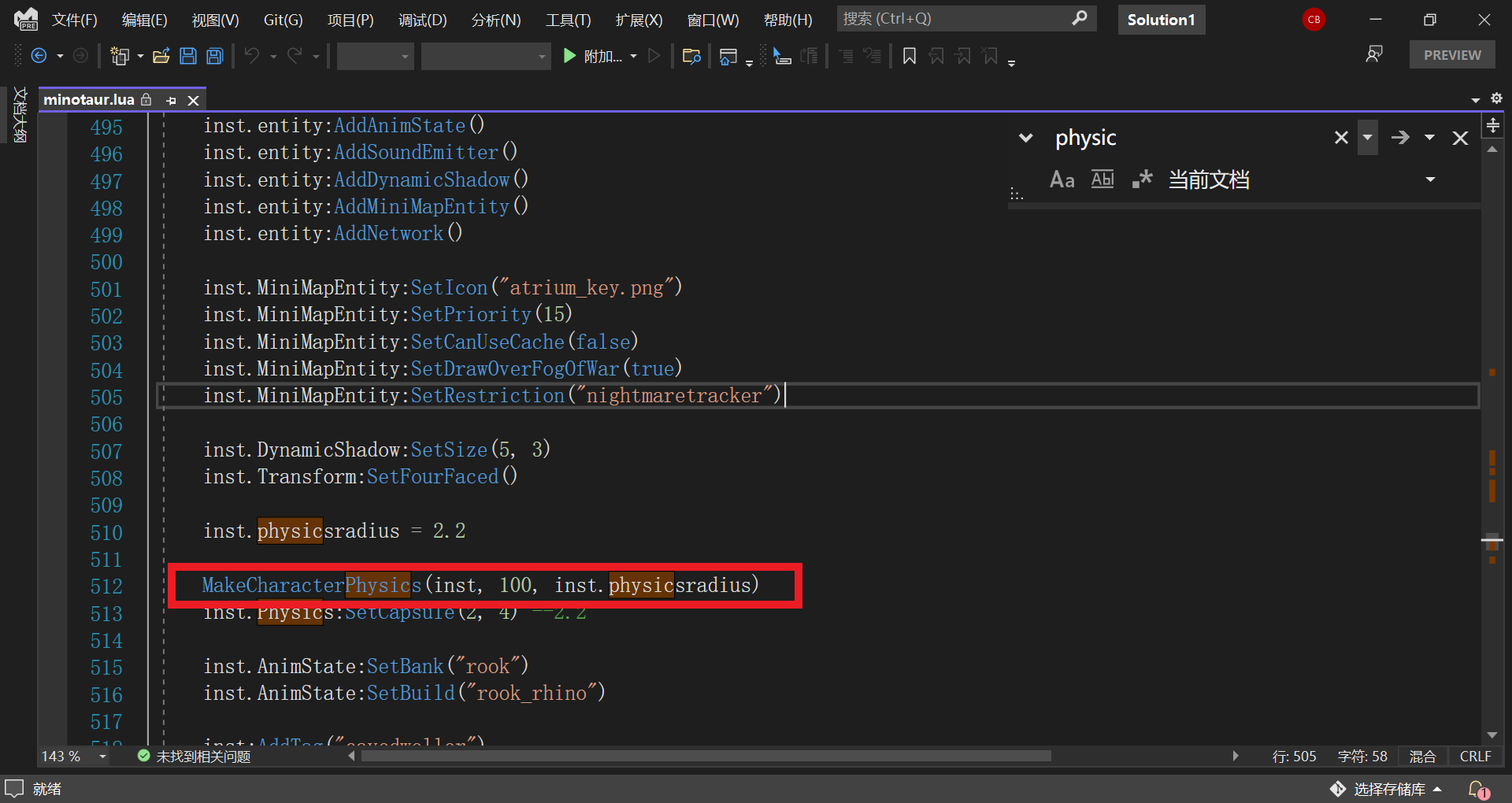The image size is (1512, 803).
Task: Toggle a bookmark with the bookmark icon
Action: coord(909,56)
